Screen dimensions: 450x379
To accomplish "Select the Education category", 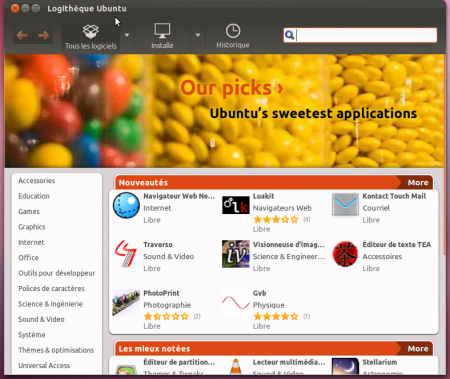I will [x=34, y=196].
